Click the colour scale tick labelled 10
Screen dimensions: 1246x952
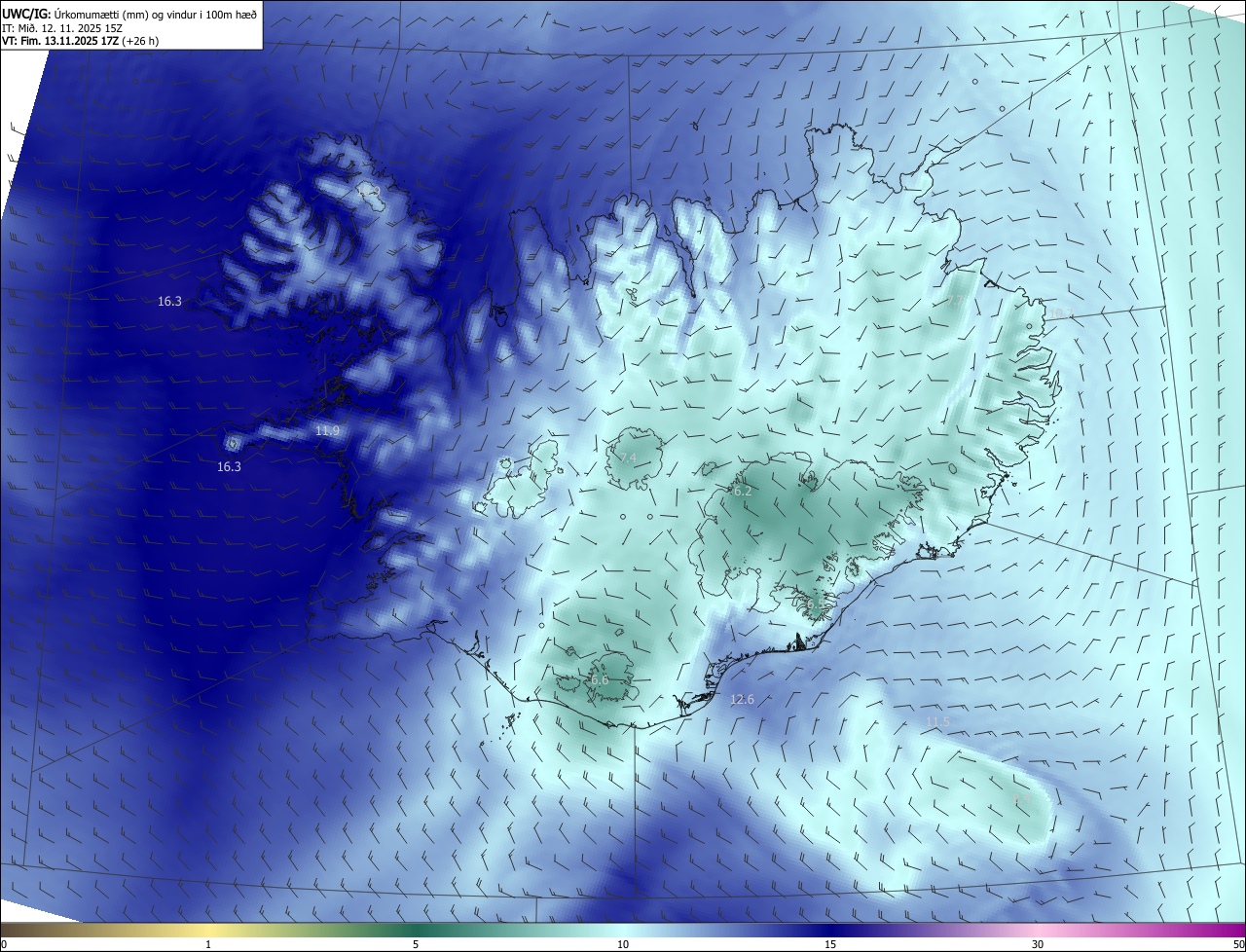click(x=623, y=944)
